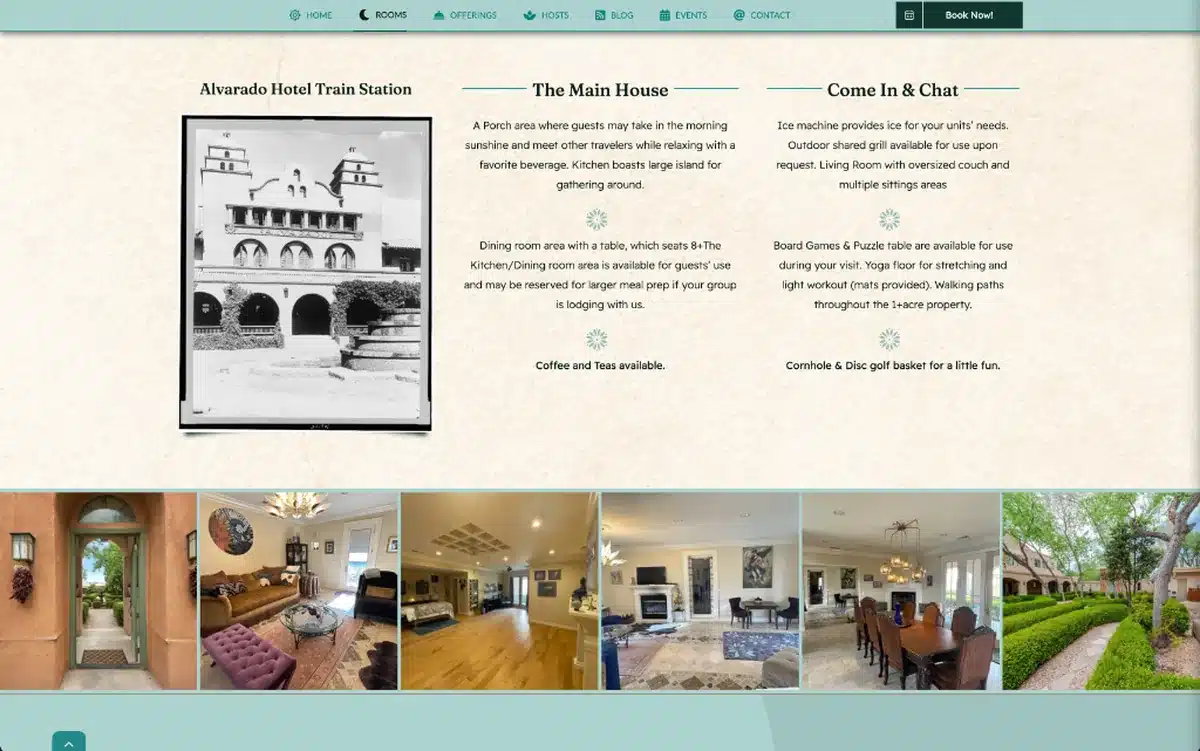
Task: Click the archway entry photo in the gallery
Action: pyautogui.click(x=99, y=588)
